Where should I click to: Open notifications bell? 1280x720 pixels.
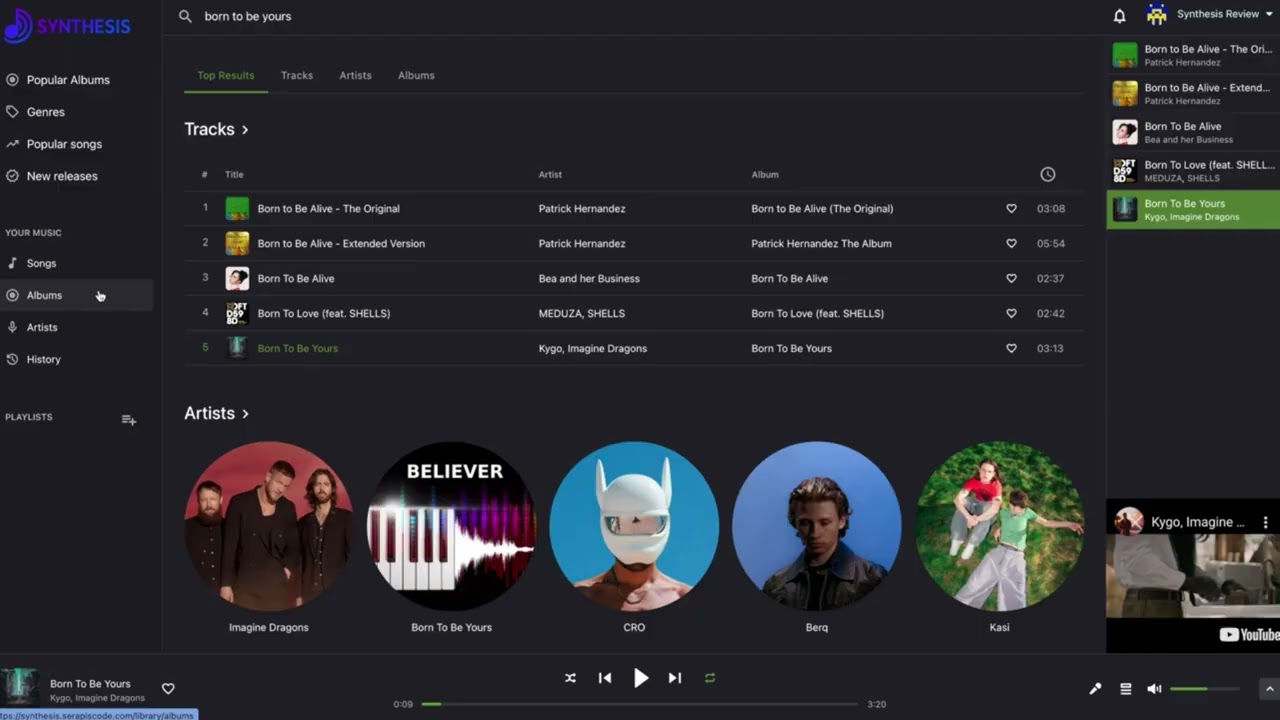[1120, 15]
